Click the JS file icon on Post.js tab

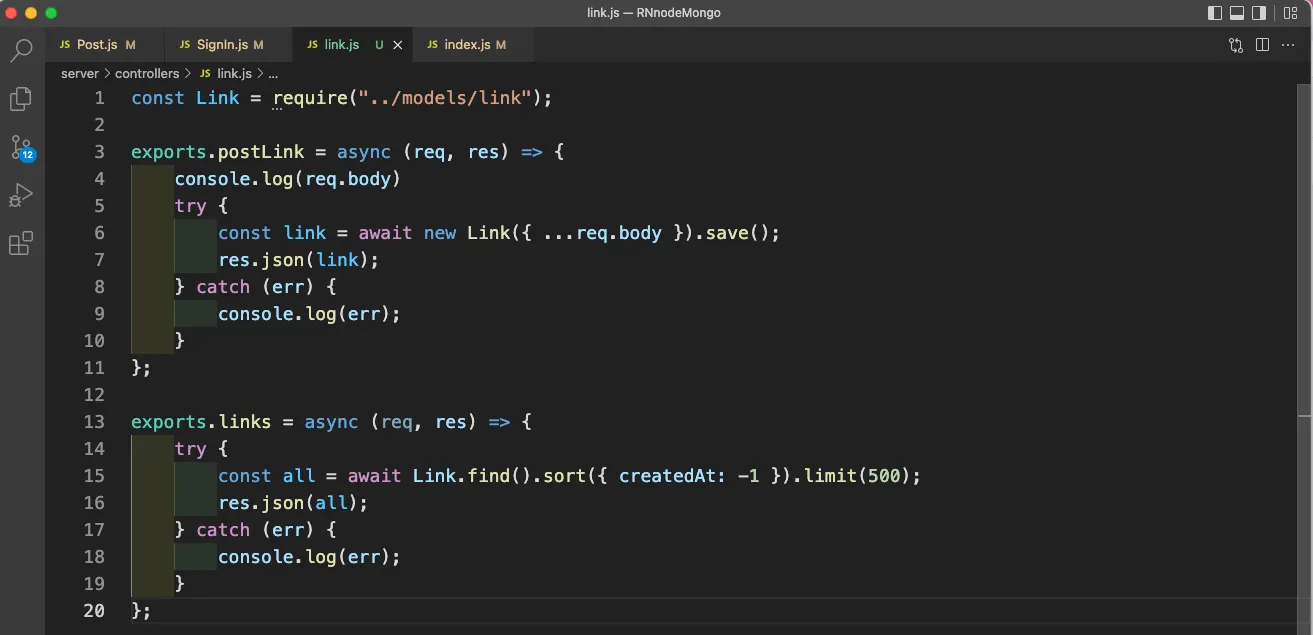pyautogui.click(x=65, y=45)
